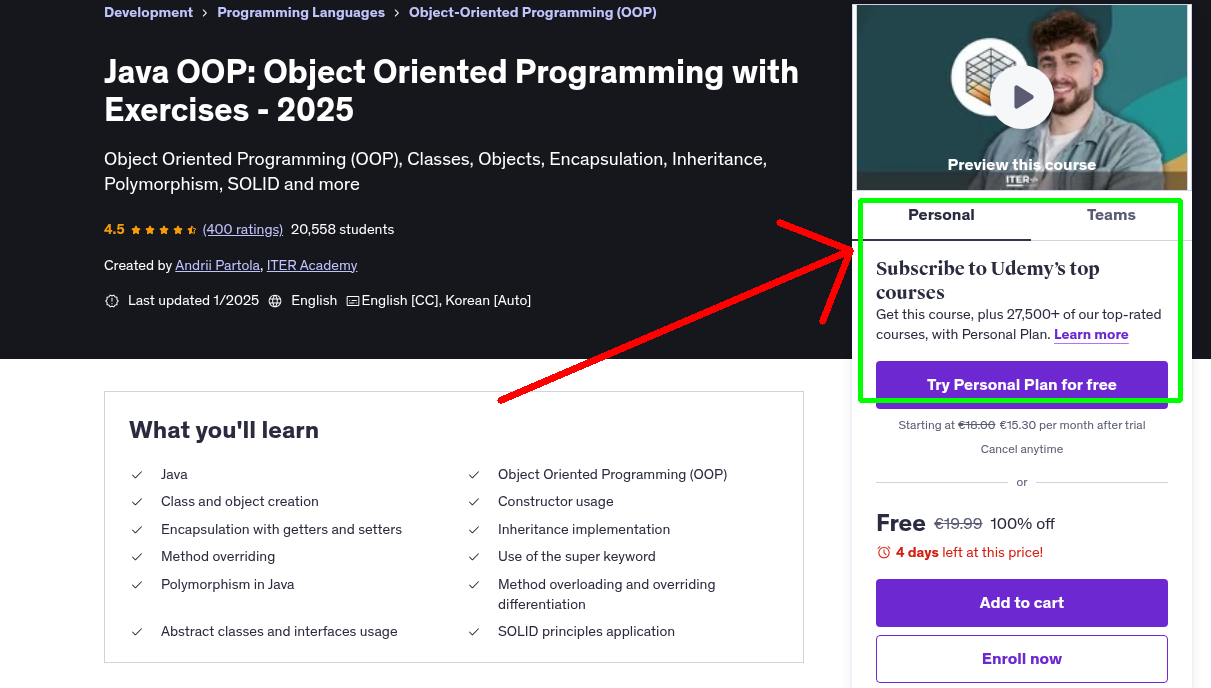Viewport: 1211px width, 688px height.
Task: Open the Development breadcrumb link
Action: (148, 13)
